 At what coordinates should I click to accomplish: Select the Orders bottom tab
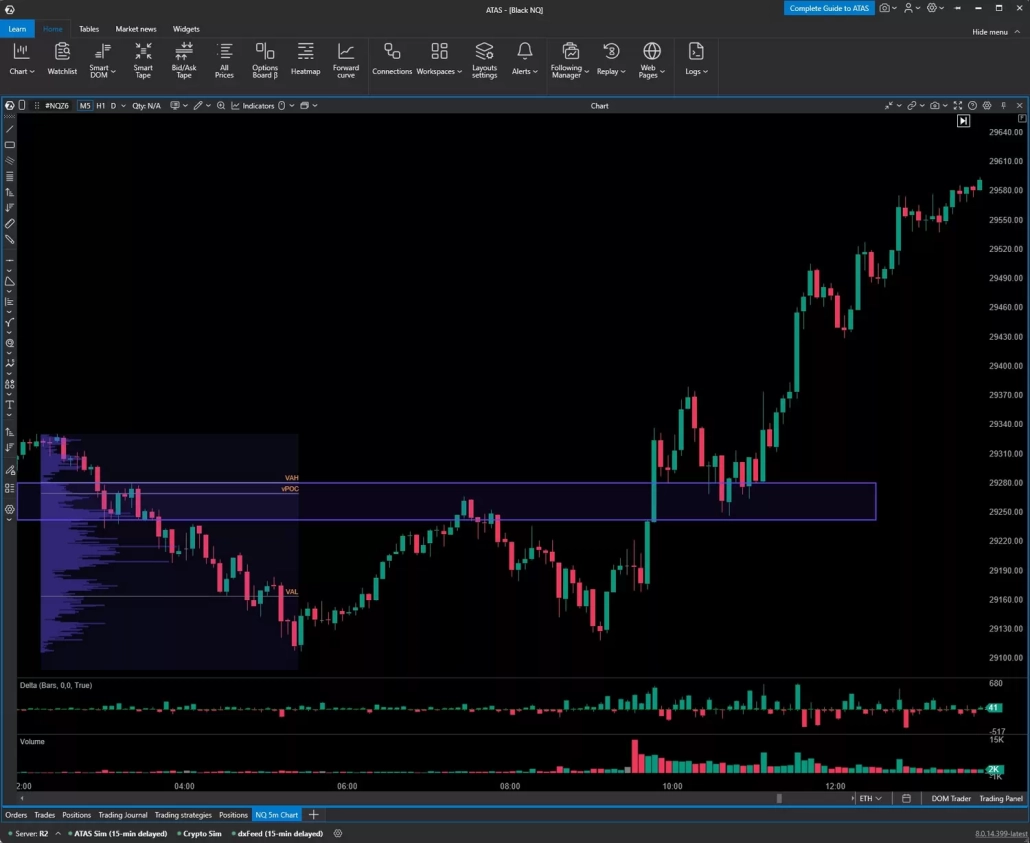[x=16, y=815]
